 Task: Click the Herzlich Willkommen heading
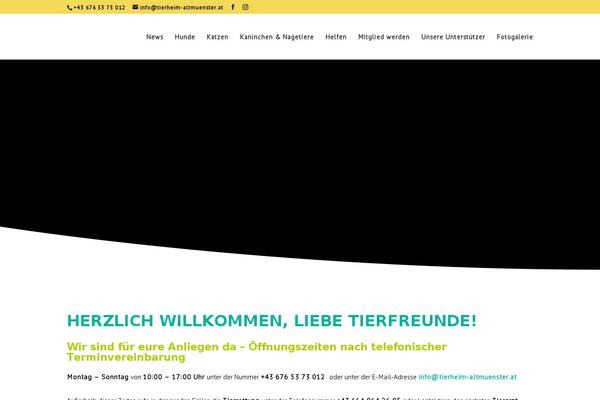pos(272,321)
